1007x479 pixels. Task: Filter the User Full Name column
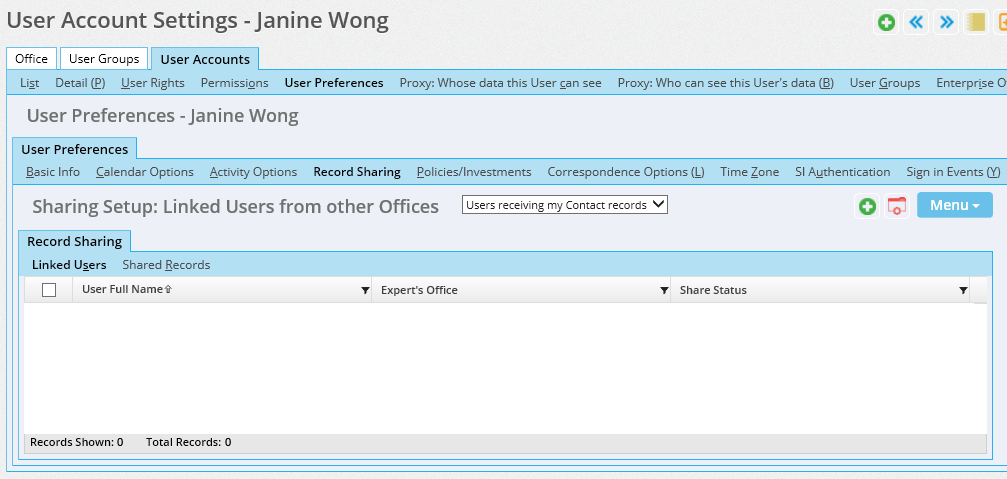click(x=365, y=291)
